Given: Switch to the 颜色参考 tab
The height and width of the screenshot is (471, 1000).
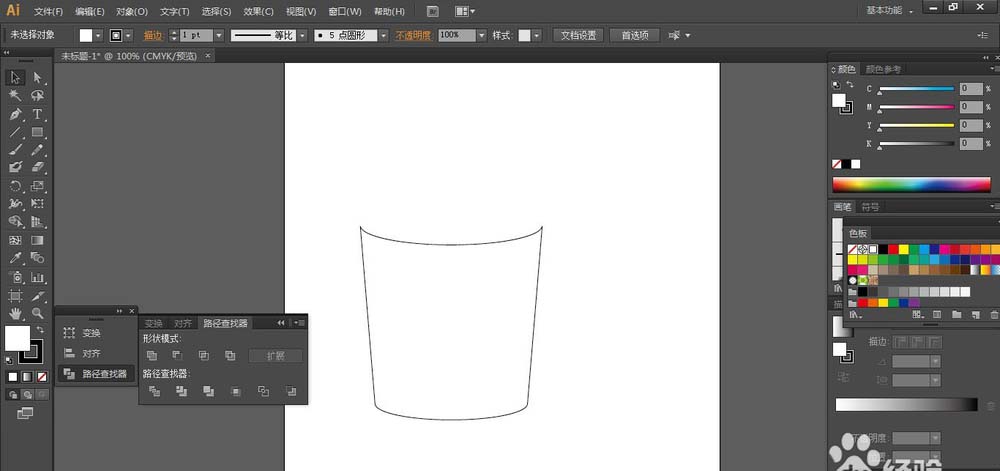Looking at the screenshot, I should click(x=883, y=69).
